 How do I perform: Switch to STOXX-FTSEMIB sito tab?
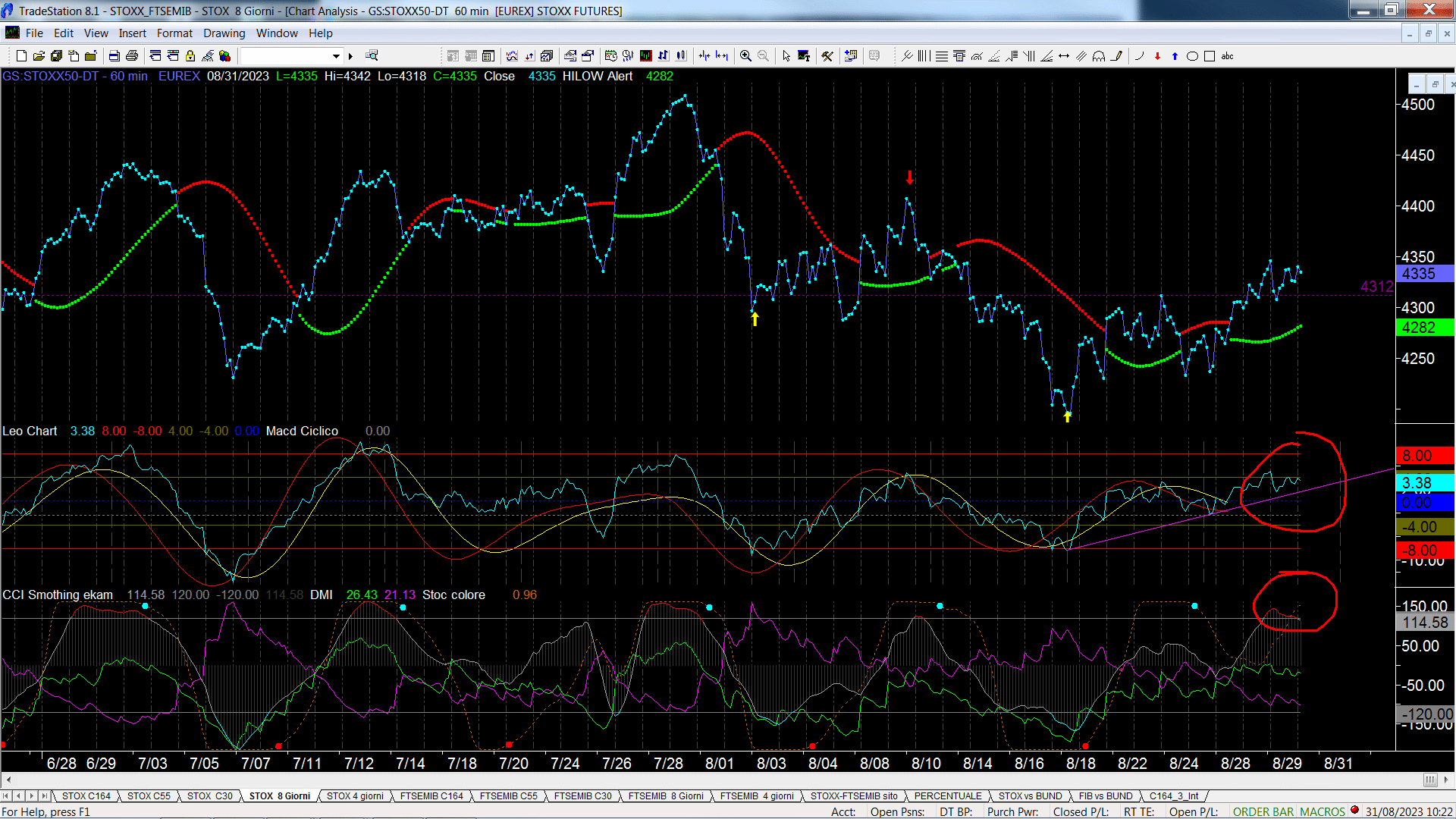click(854, 796)
